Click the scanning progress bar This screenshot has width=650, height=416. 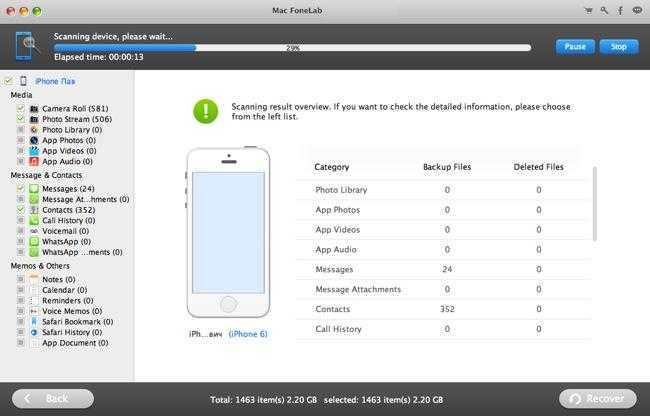tap(293, 48)
